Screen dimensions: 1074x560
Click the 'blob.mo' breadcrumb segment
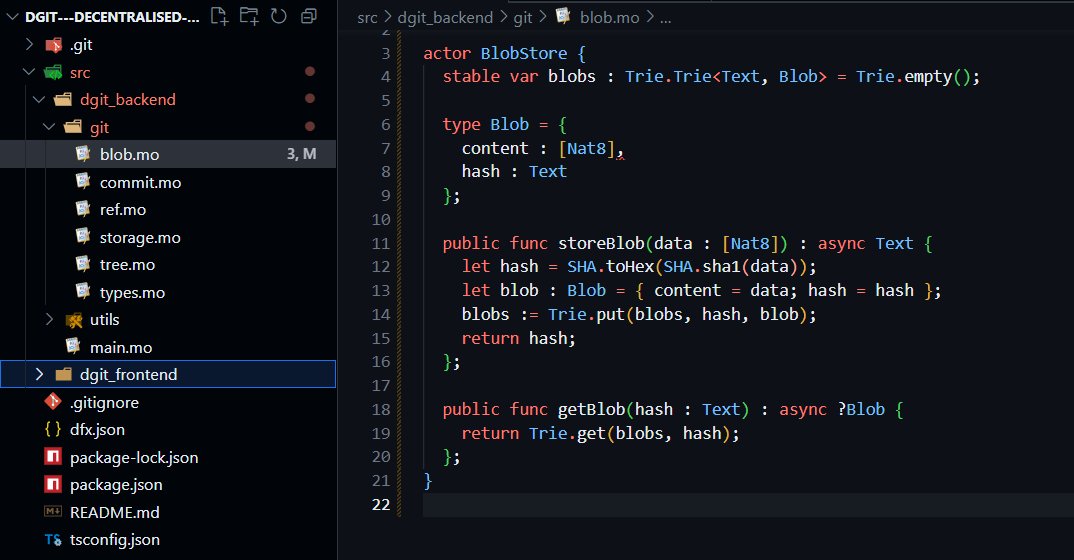[610, 18]
